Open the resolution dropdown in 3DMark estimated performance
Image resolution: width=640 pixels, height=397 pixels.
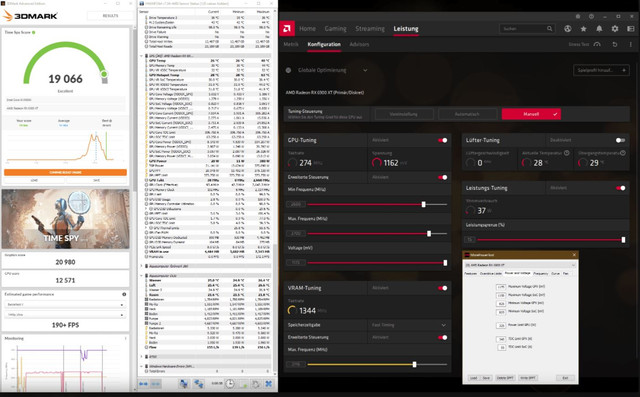[x=65, y=315]
